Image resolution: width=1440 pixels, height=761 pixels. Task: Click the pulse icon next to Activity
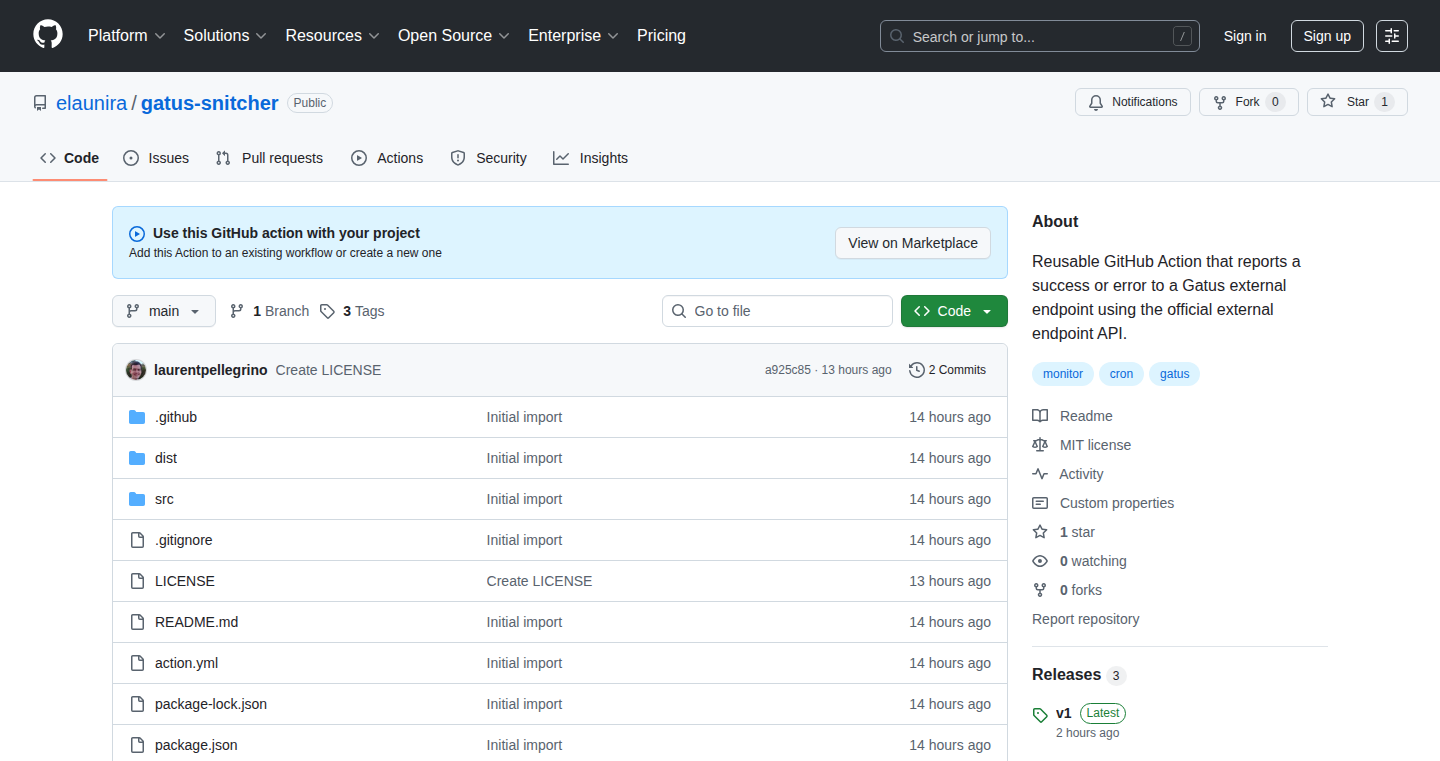click(x=1040, y=474)
